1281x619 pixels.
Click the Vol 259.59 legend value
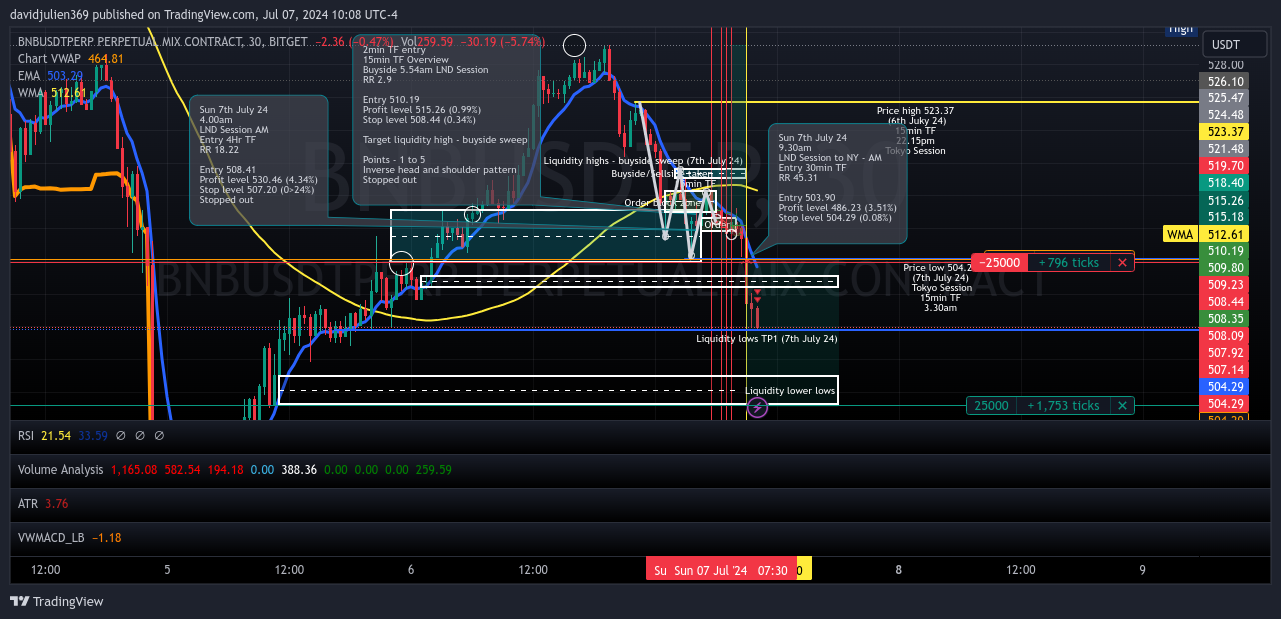tap(427, 42)
